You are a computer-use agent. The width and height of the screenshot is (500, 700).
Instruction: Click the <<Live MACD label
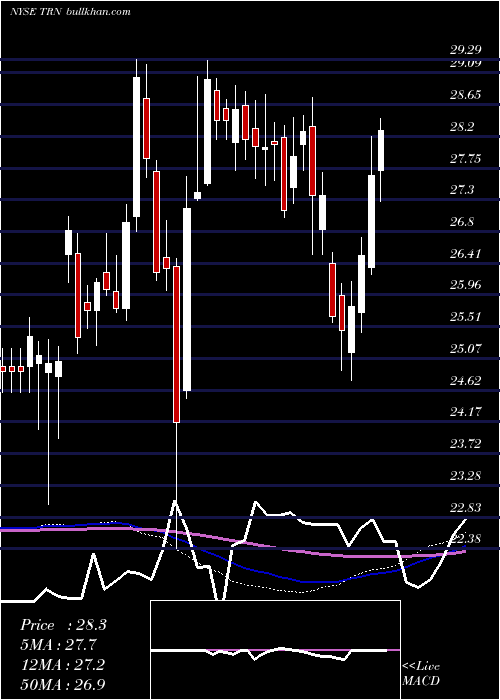pyautogui.click(x=421, y=674)
